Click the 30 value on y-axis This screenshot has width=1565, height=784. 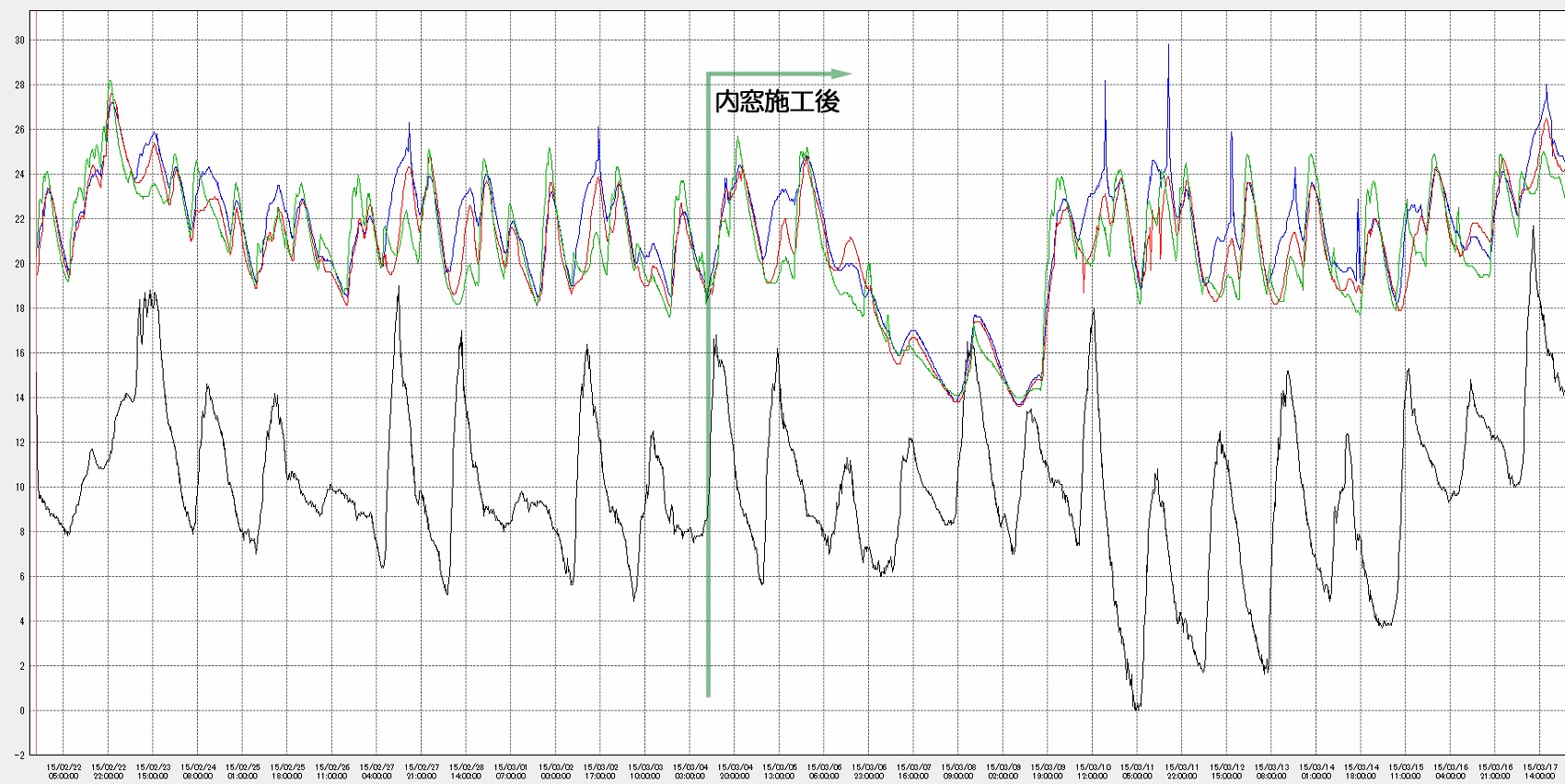pyautogui.click(x=19, y=40)
